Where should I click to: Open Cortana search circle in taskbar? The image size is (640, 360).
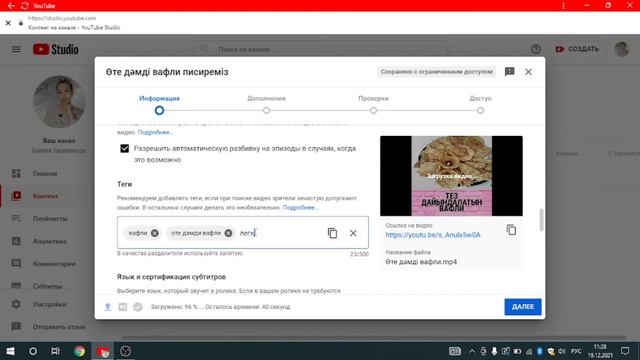[x=33, y=351]
